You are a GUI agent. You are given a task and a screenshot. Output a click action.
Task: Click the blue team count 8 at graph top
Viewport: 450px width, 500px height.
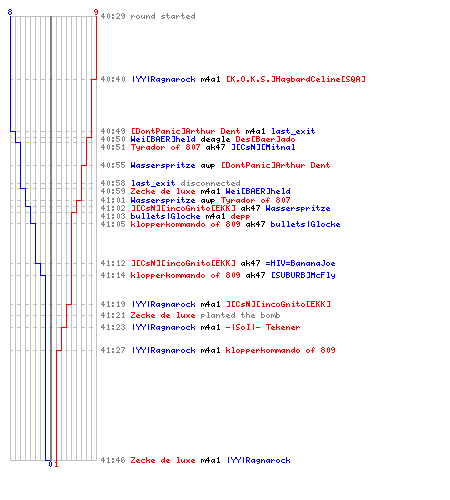(10, 12)
